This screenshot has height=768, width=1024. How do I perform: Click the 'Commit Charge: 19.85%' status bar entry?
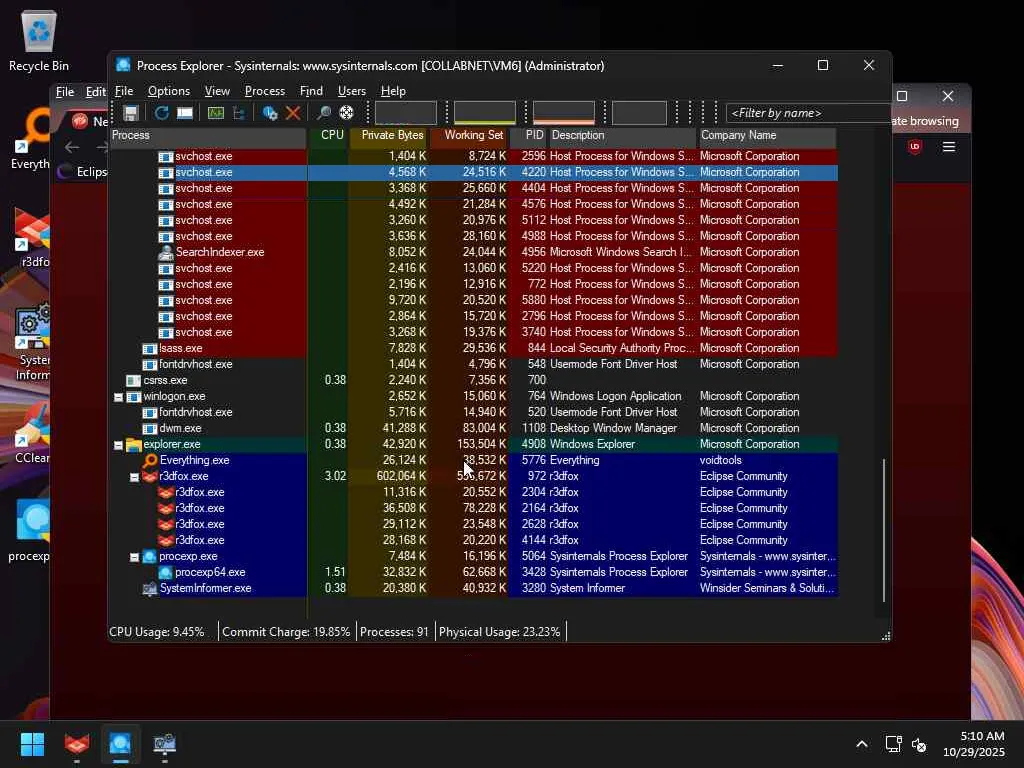coord(286,632)
